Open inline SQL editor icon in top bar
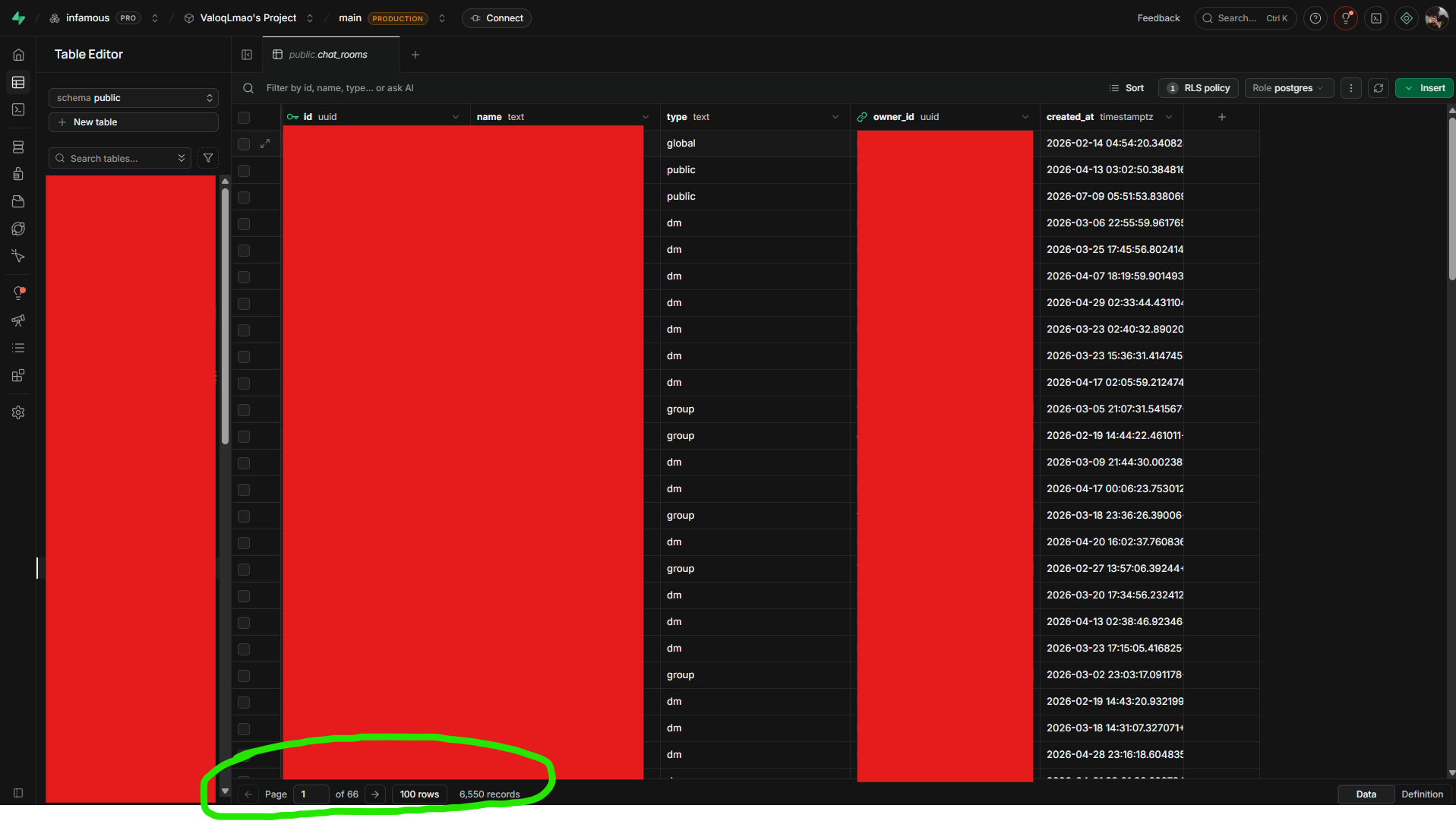Viewport: 1456px width, 821px height. tap(1376, 18)
